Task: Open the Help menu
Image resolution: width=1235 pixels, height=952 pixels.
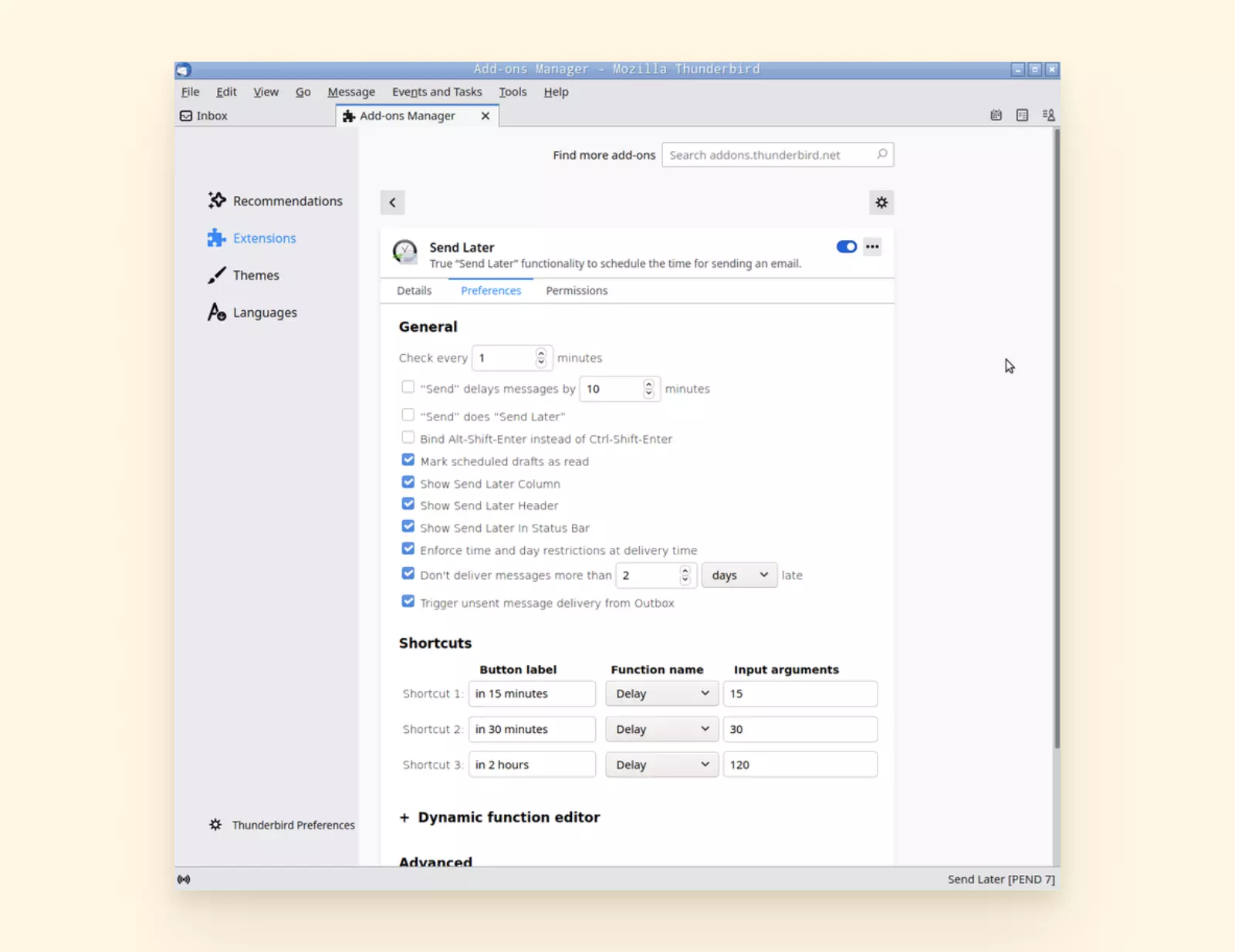Action: pos(556,92)
